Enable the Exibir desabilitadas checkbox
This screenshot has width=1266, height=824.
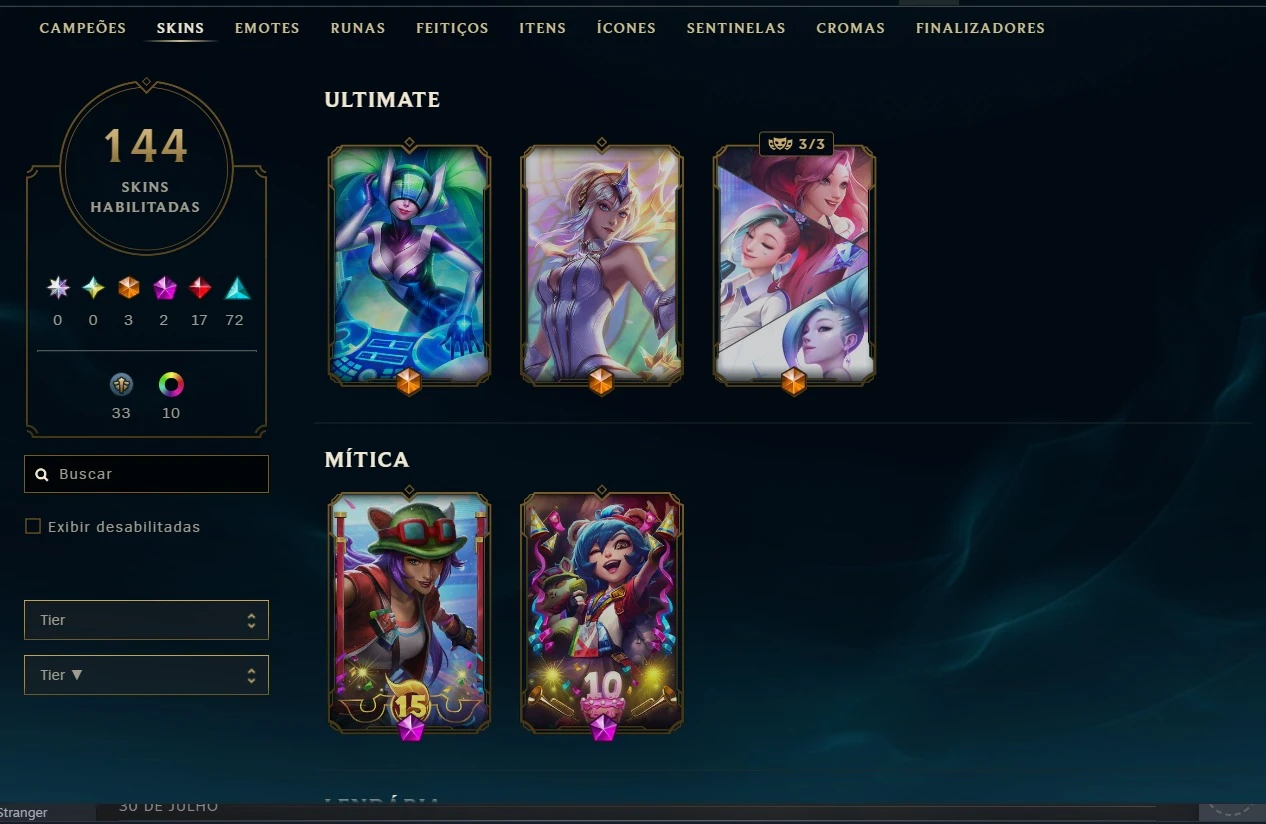tap(33, 526)
